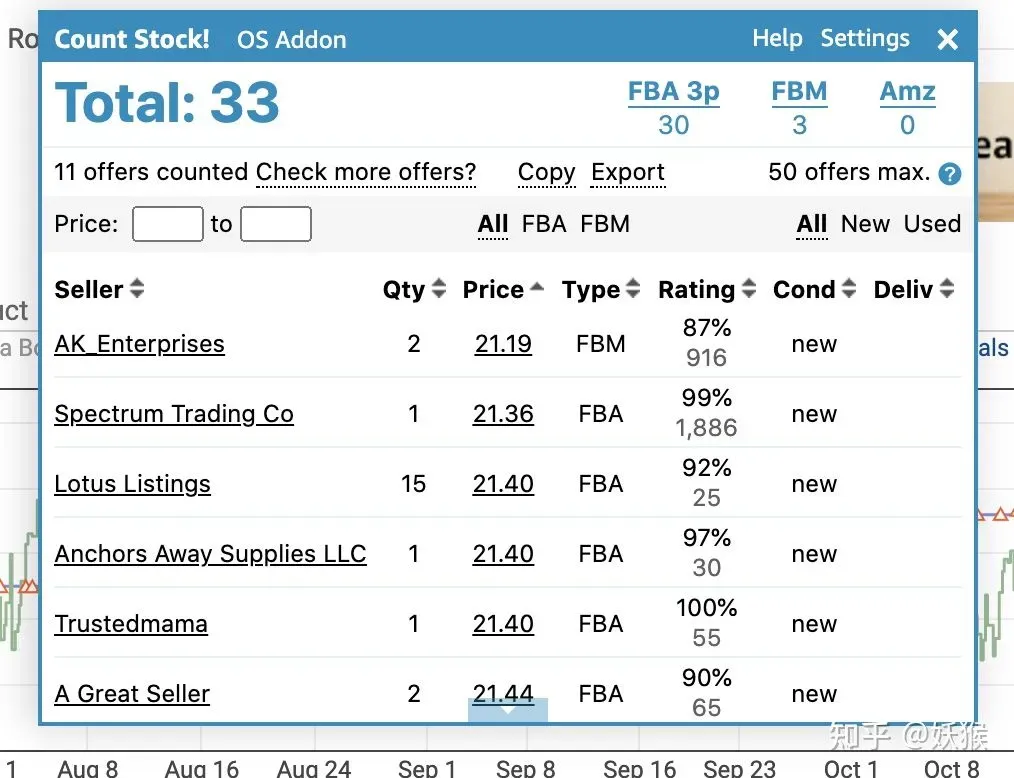Sort by Qty column arrows
Viewport: 1014px width, 778px height.
tap(438, 288)
